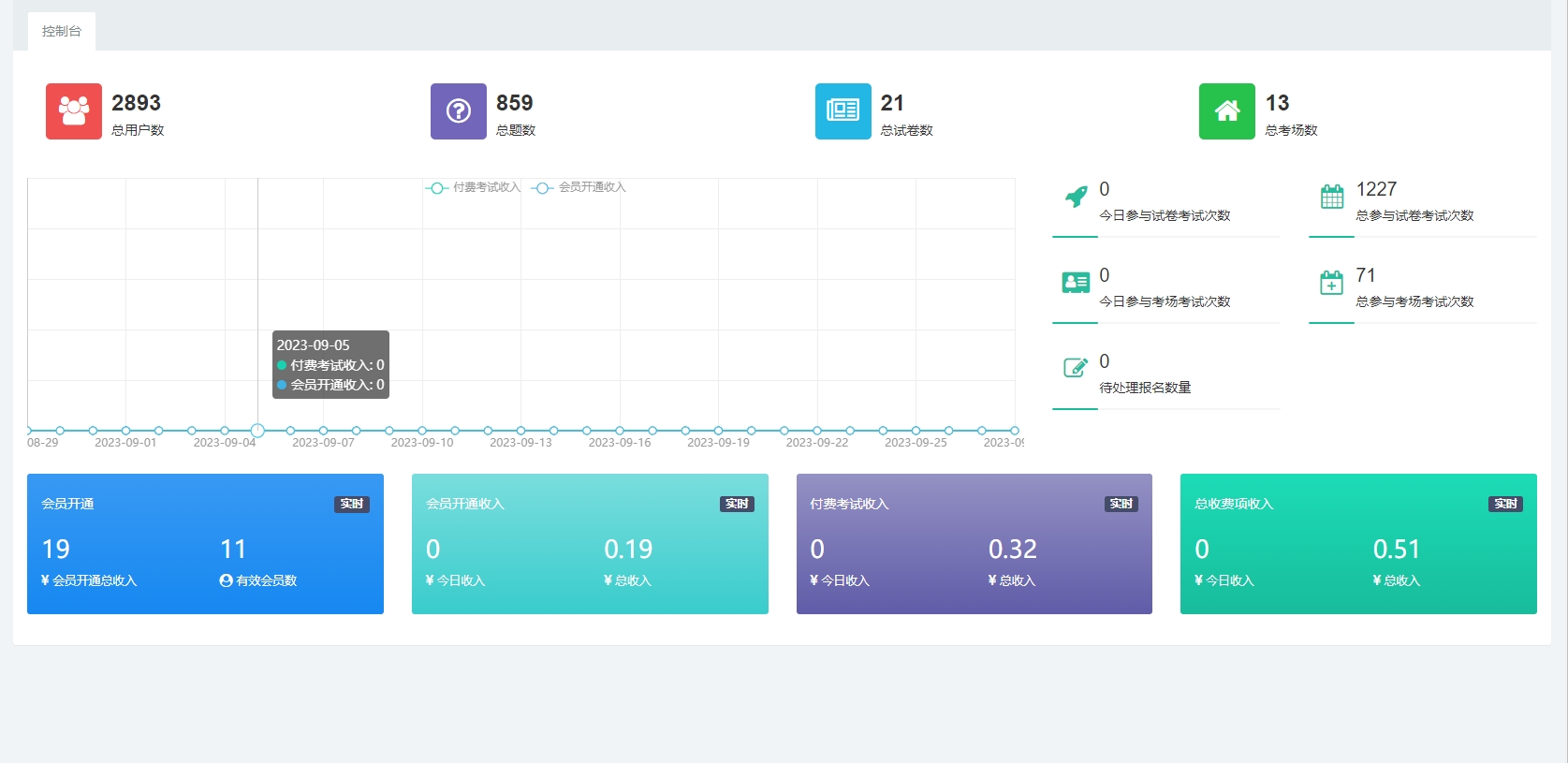Click the blue total papers newspaper icon
Image resolution: width=1568 pixels, height=763 pixels.
pyautogui.click(x=843, y=111)
